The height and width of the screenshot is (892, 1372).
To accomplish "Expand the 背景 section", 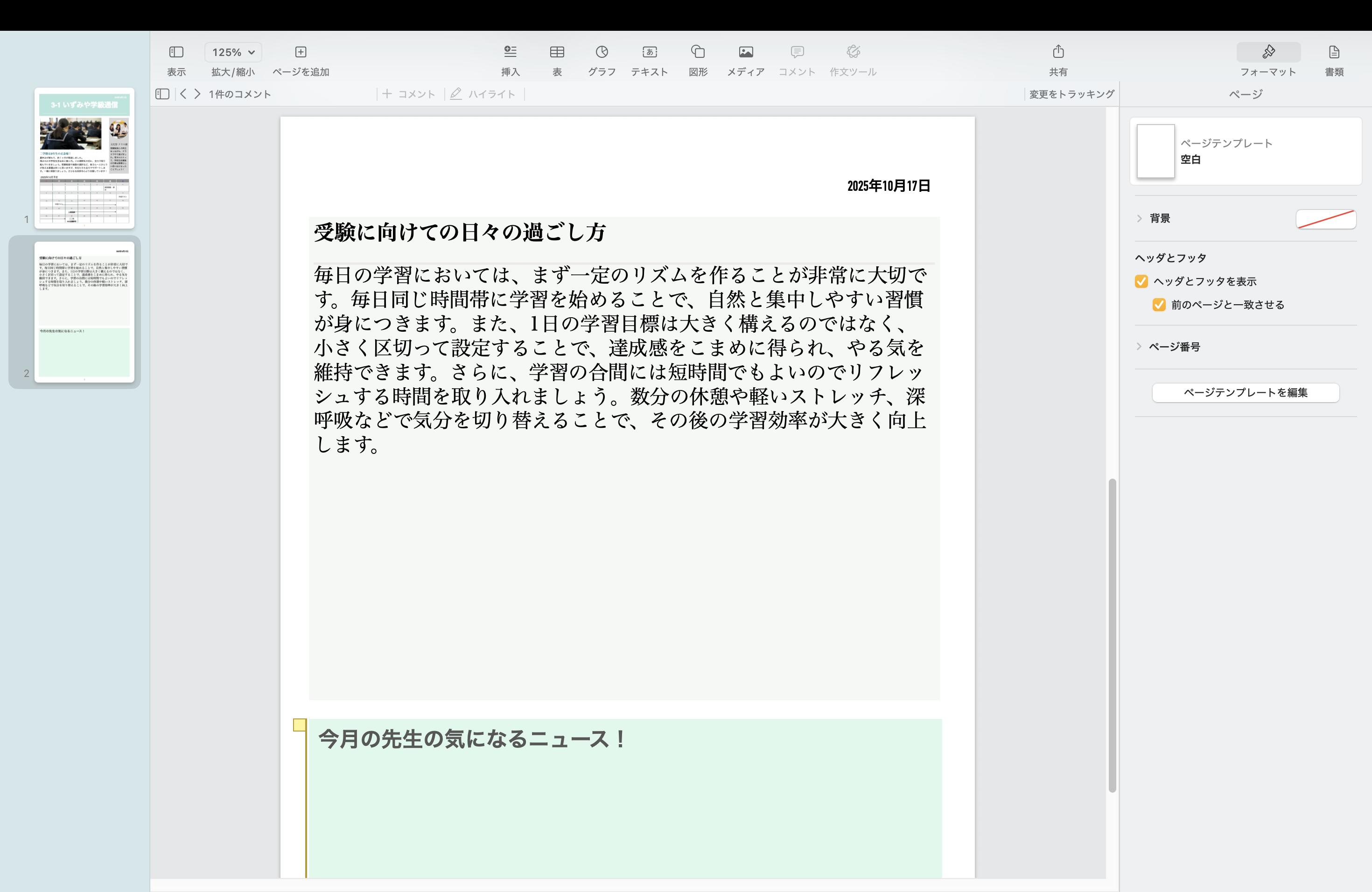I will pos(1139,218).
